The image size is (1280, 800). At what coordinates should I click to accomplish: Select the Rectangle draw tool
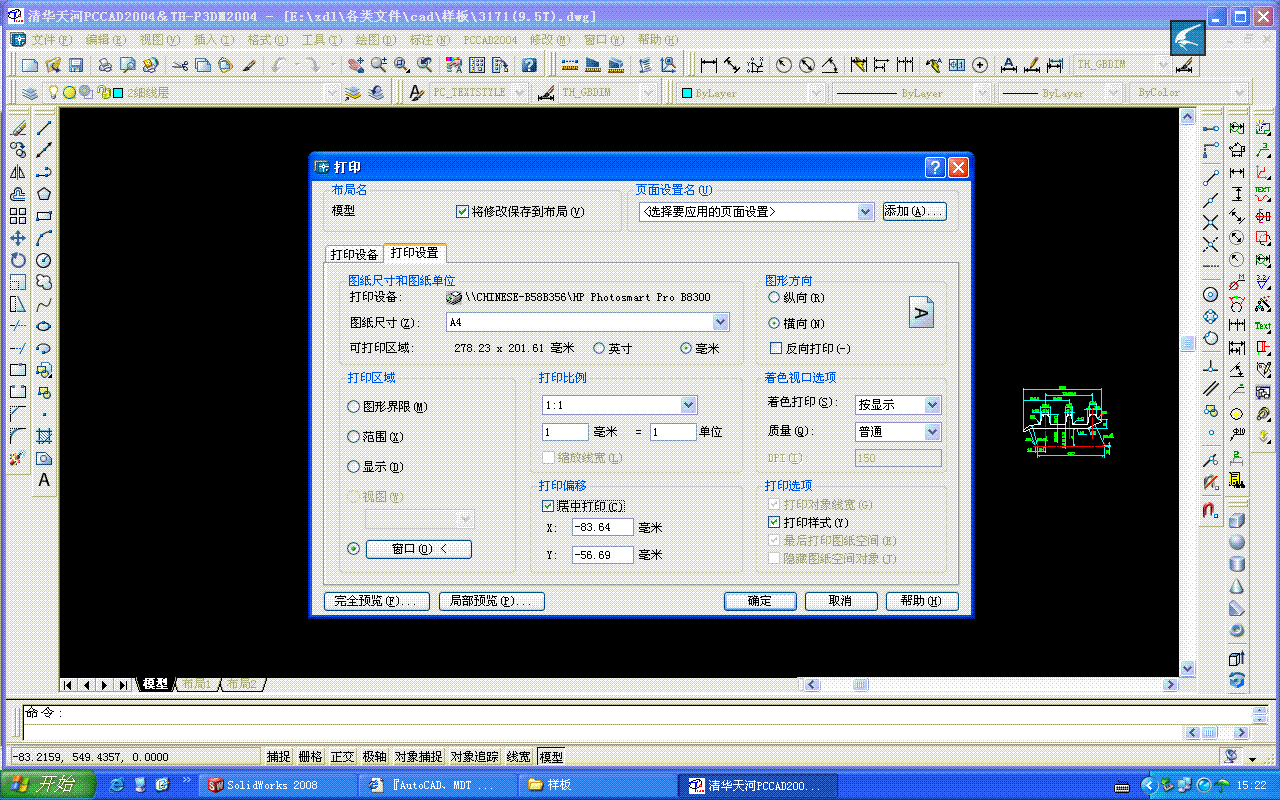[x=44, y=216]
